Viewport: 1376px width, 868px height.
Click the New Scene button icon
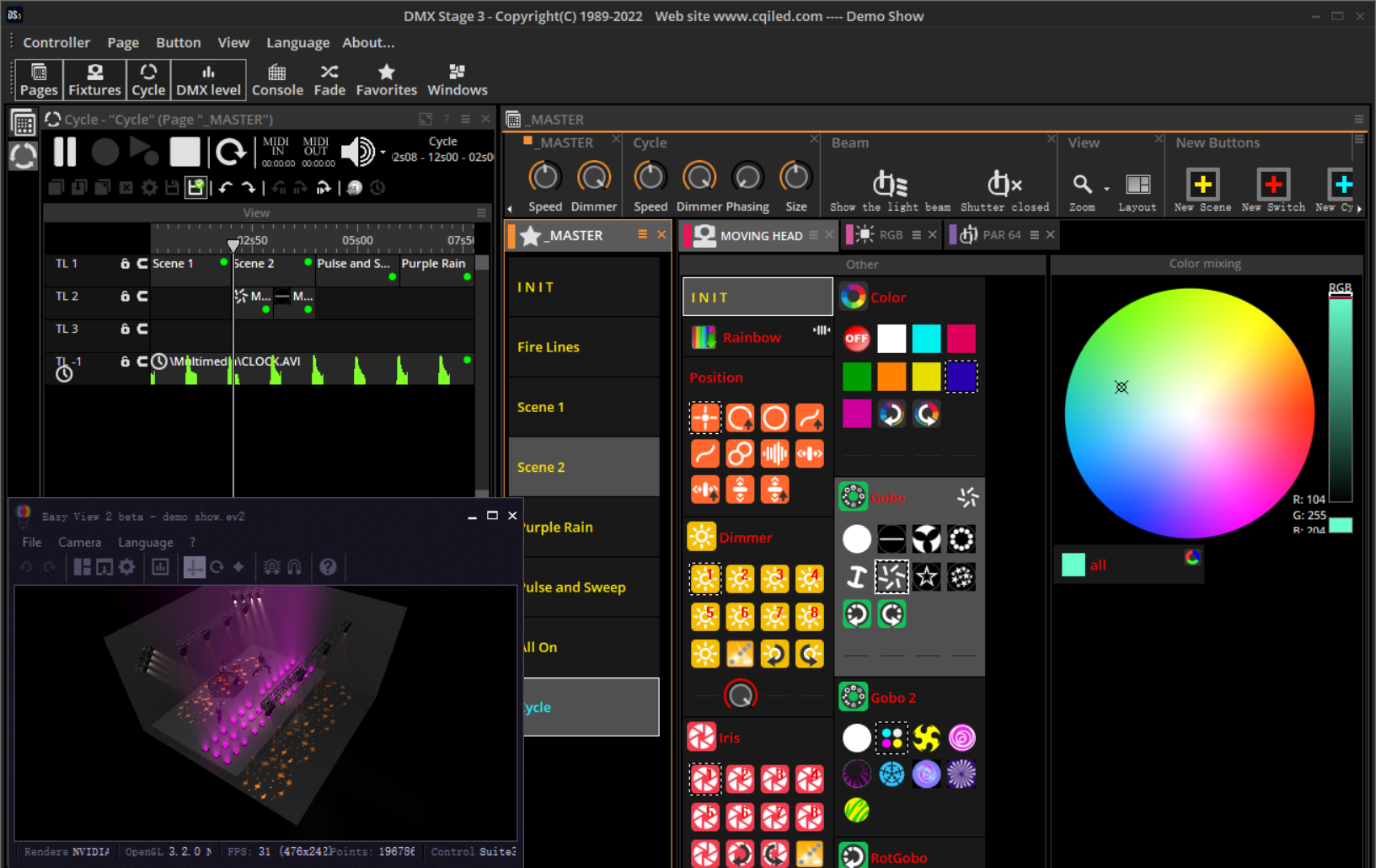coord(1202,185)
